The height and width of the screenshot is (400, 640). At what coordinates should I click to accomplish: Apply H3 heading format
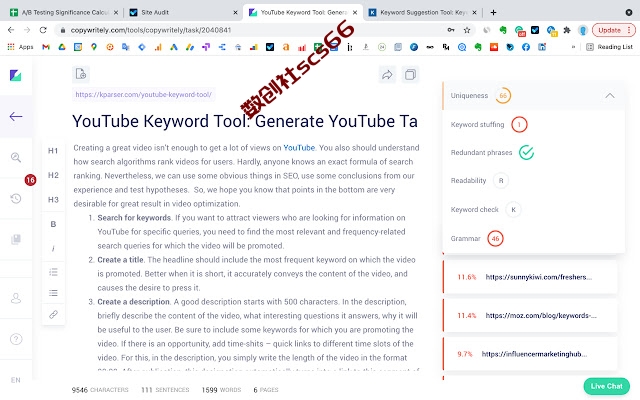pos(53,200)
